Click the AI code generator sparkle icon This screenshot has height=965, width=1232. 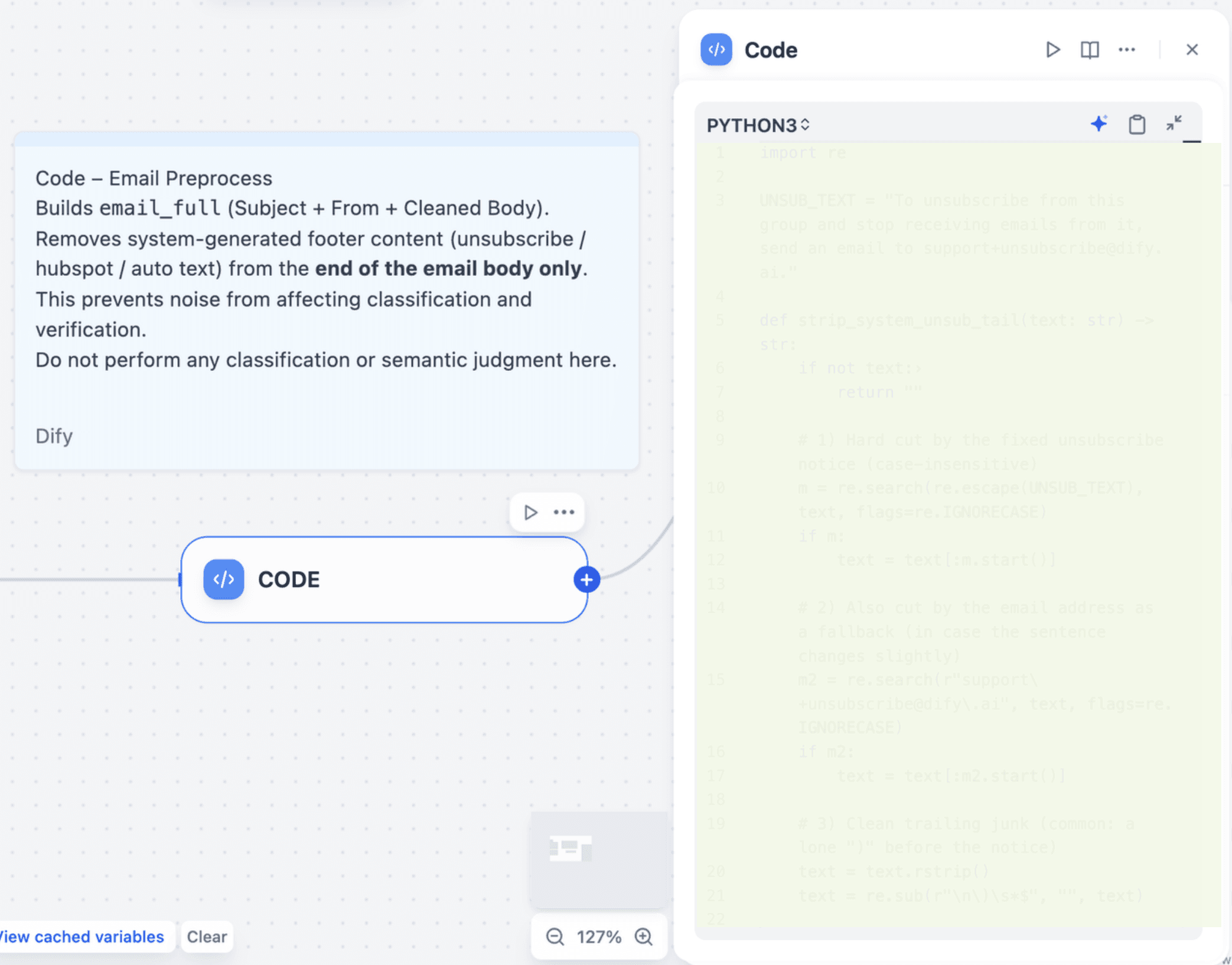point(1099,124)
